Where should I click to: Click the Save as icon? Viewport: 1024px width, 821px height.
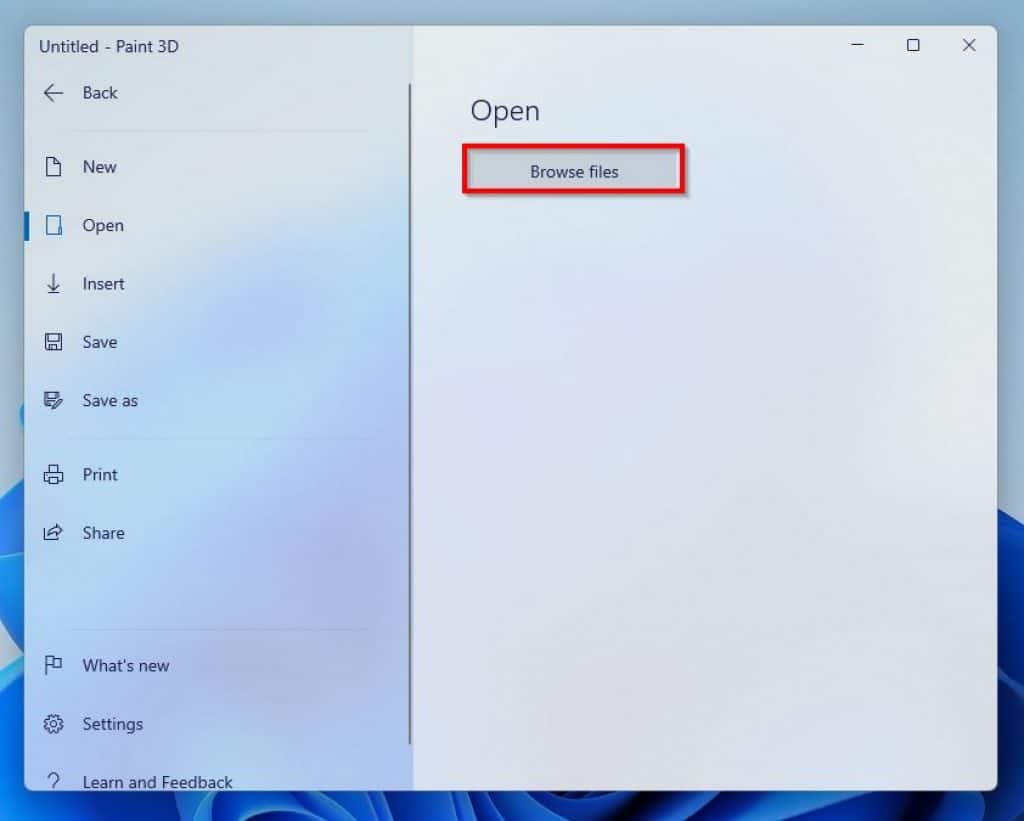point(53,400)
